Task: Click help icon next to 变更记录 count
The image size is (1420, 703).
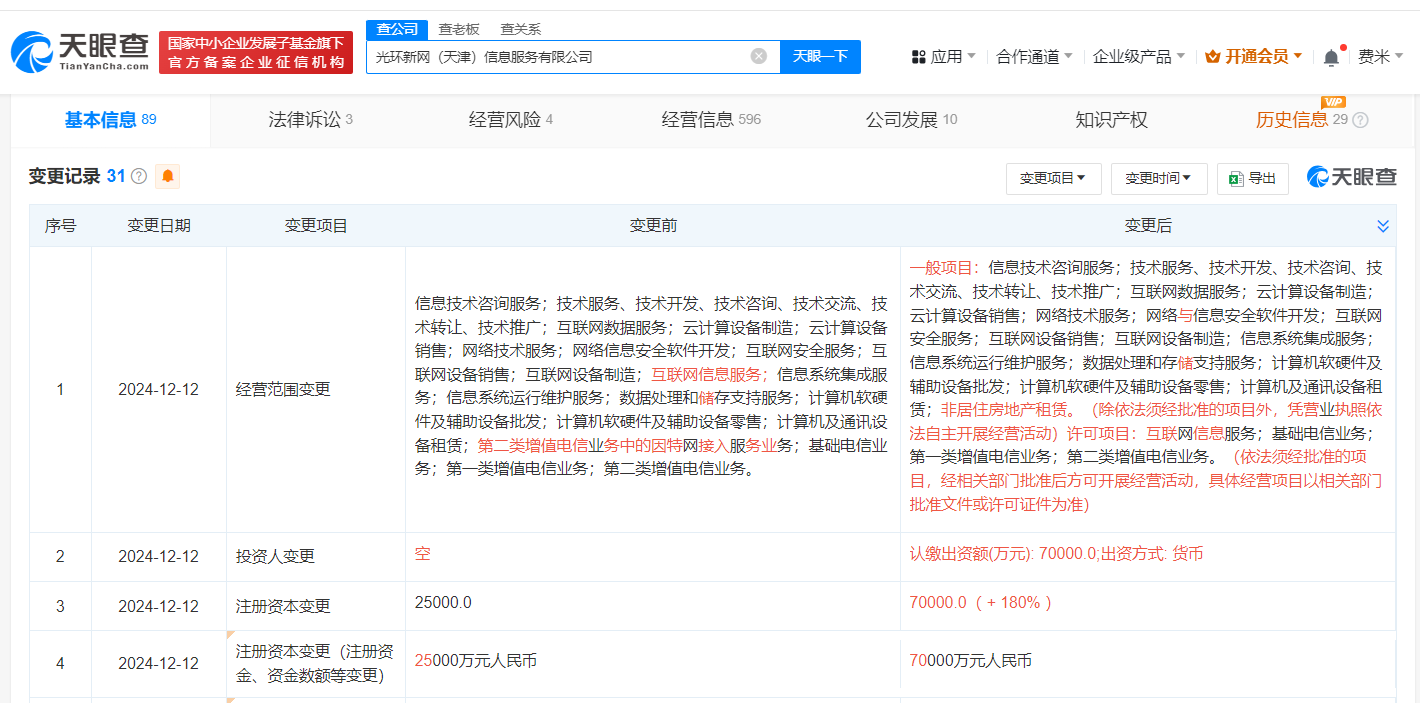Action: click(139, 177)
